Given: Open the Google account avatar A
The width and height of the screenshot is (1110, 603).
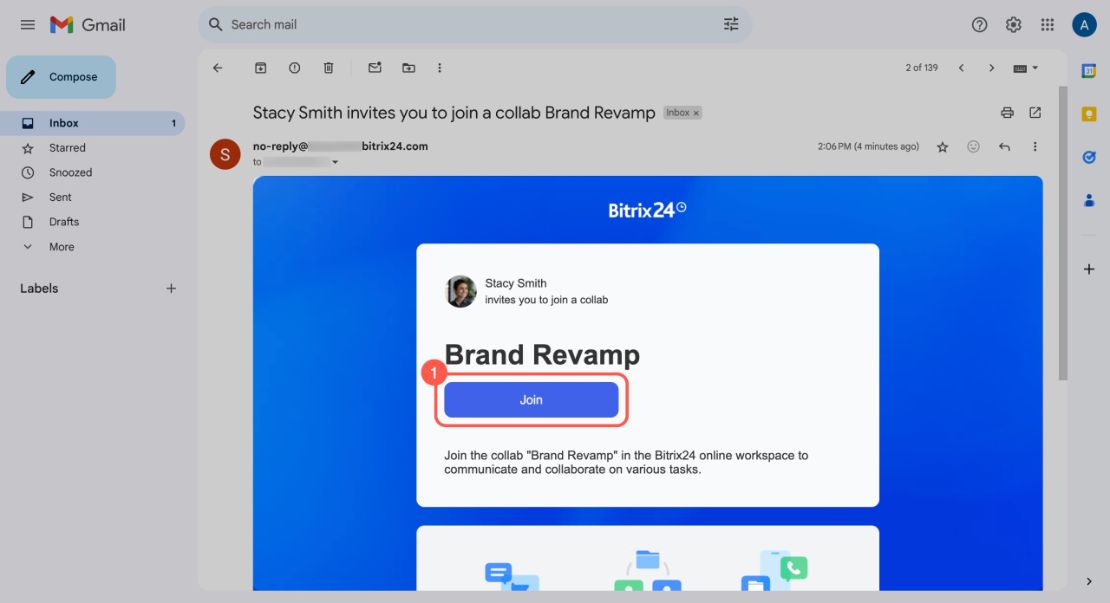Looking at the screenshot, I should [1083, 25].
